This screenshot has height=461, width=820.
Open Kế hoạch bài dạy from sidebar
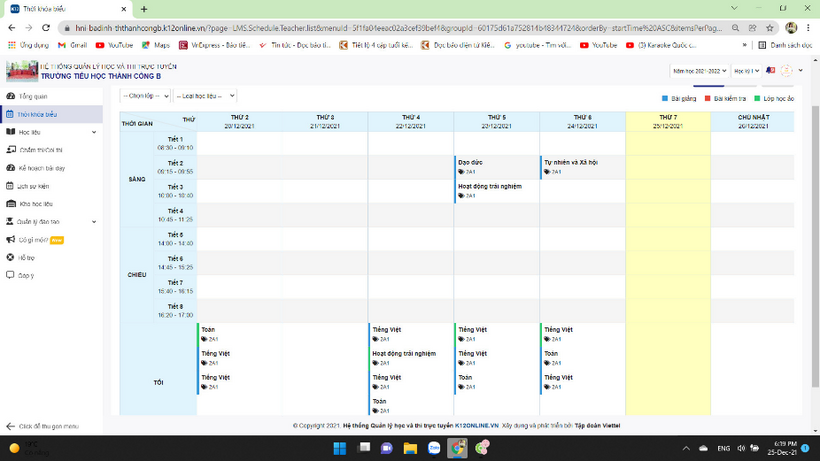pyautogui.click(x=41, y=168)
